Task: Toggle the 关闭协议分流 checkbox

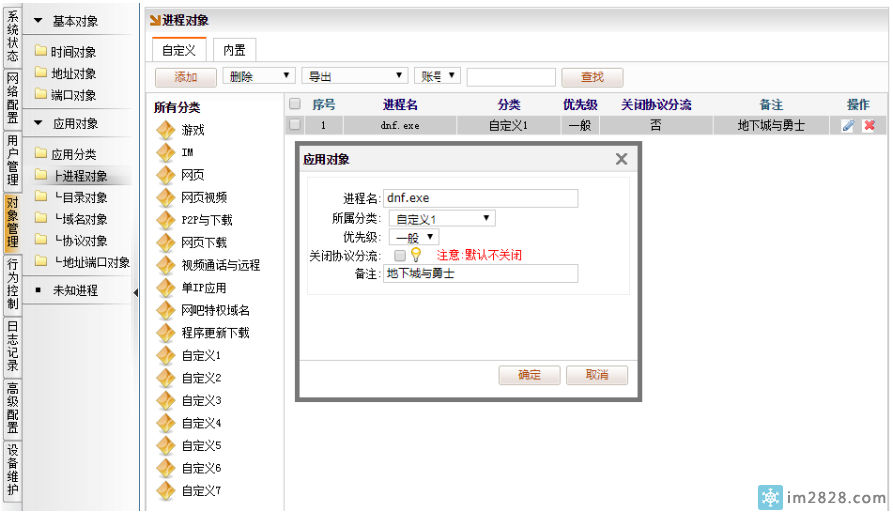Action: (x=400, y=256)
